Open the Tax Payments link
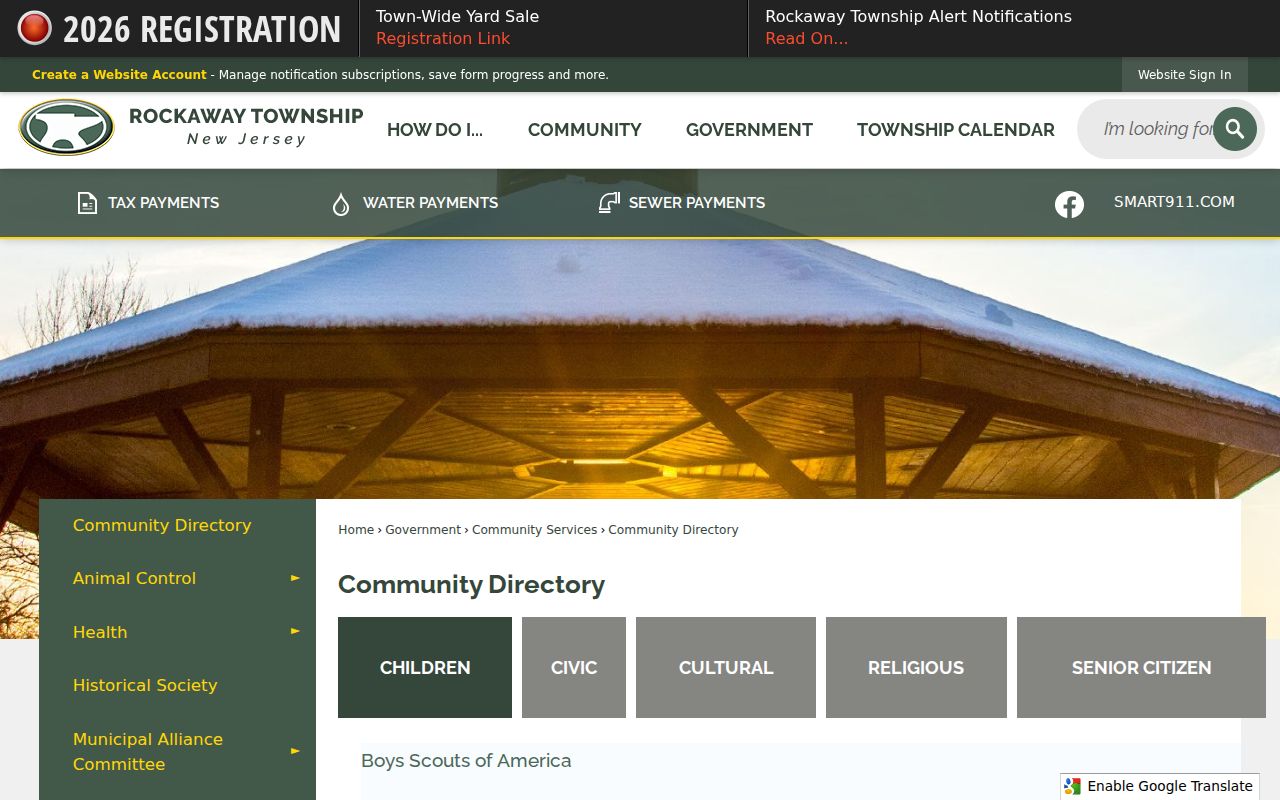 pos(164,203)
